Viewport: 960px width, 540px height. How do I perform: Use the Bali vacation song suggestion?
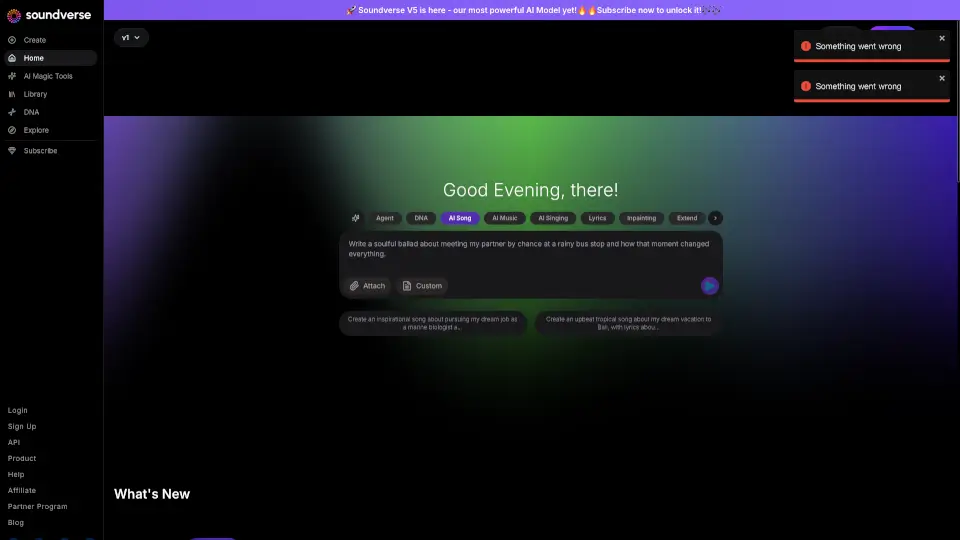click(x=628, y=323)
